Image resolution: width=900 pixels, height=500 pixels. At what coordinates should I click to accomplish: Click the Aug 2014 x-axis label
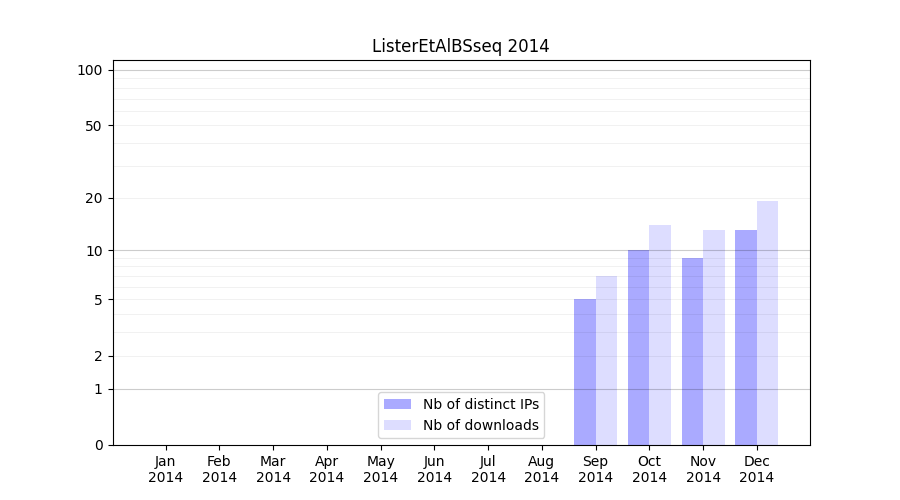(542, 469)
